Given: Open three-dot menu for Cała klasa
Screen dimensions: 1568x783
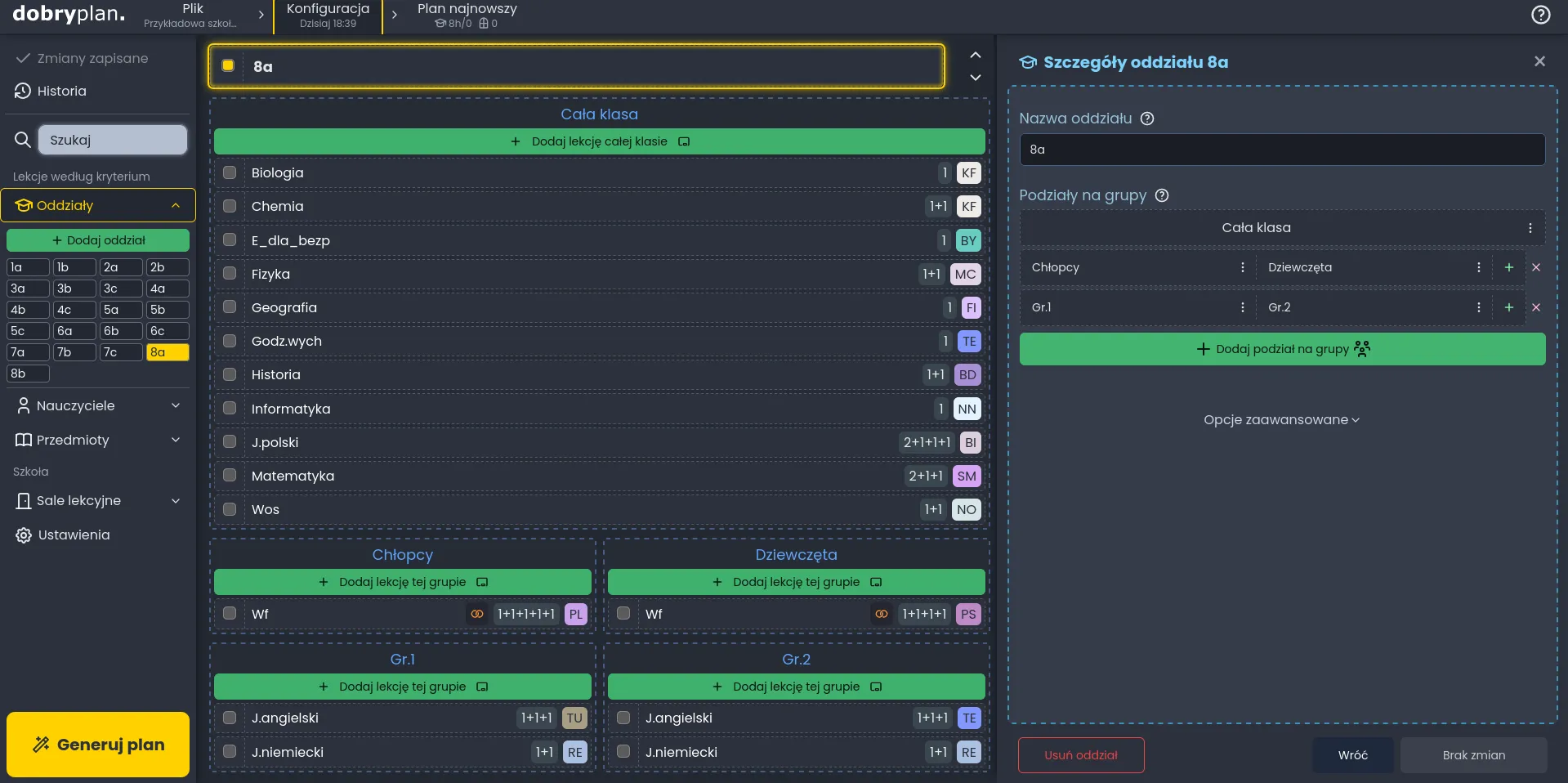Looking at the screenshot, I should pos(1530,228).
